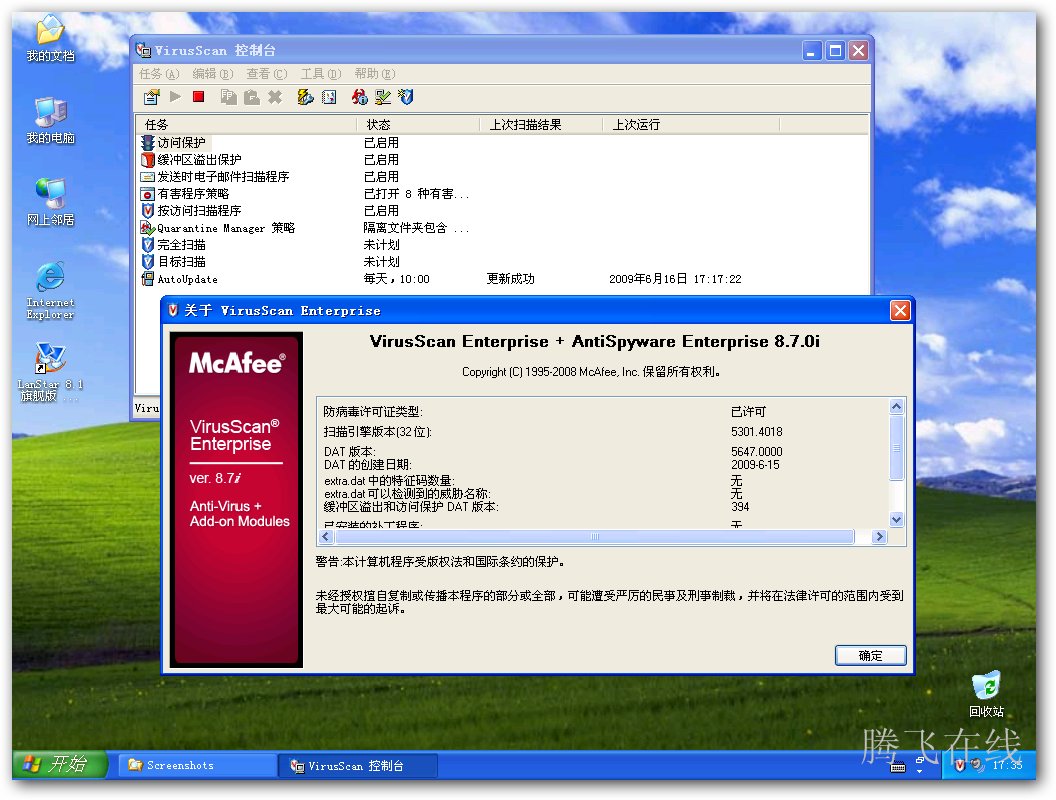Screen dimensions: 1056x800
Task: Select the 完全扫描 full scan task
Action: click(181, 245)
